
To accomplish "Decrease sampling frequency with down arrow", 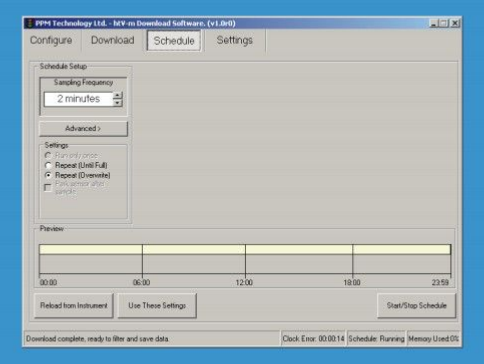I will pyautogui.click(x=117, y=103).
